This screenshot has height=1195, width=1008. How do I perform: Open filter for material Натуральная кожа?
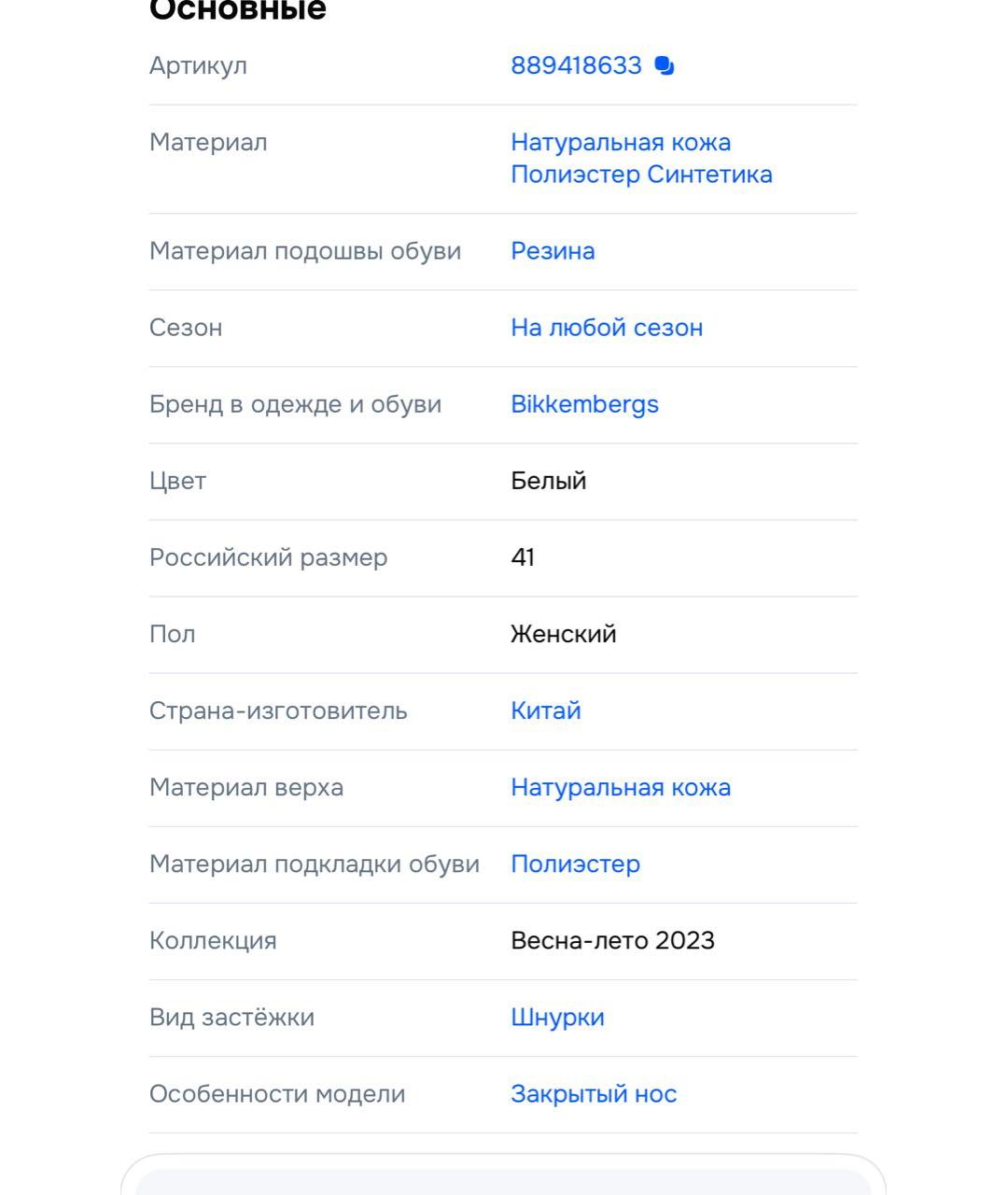pos(620,142)
